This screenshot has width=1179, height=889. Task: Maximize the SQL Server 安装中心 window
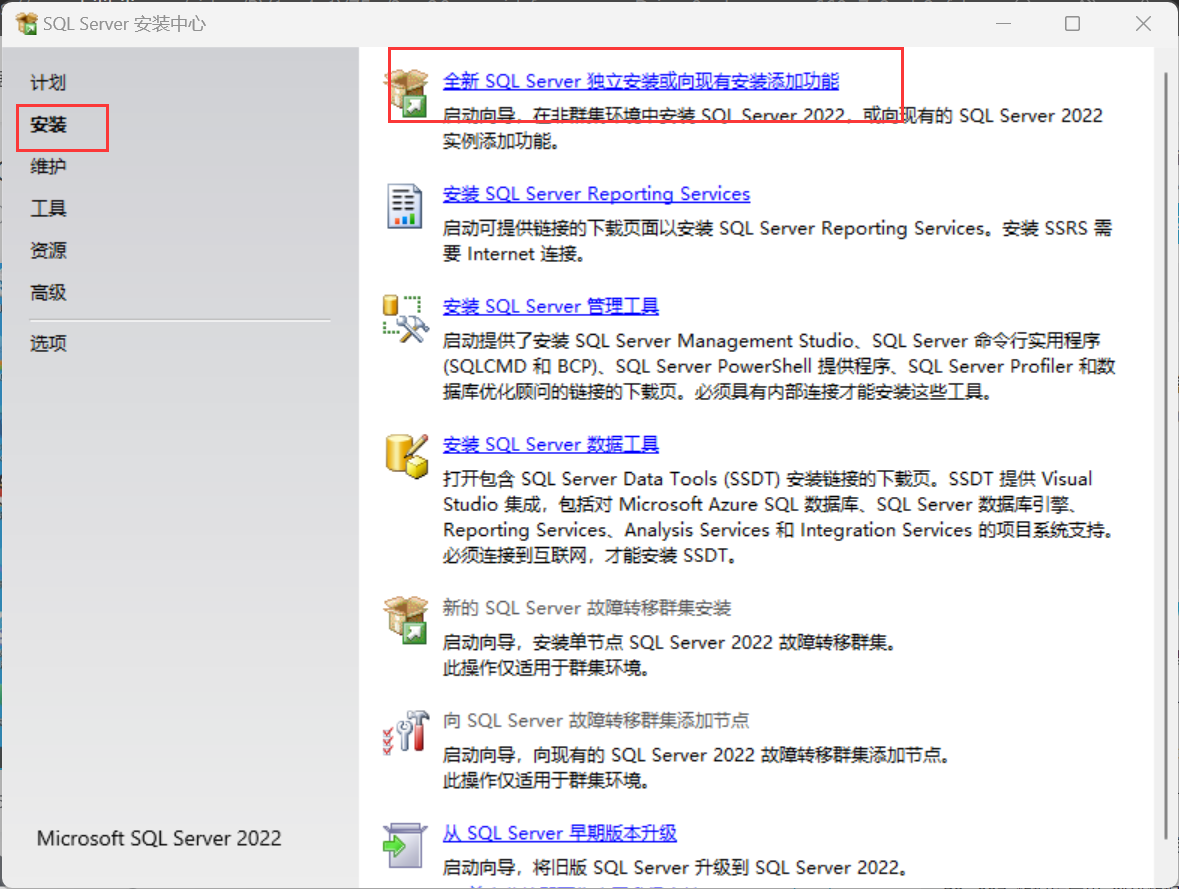[1073, 24]
